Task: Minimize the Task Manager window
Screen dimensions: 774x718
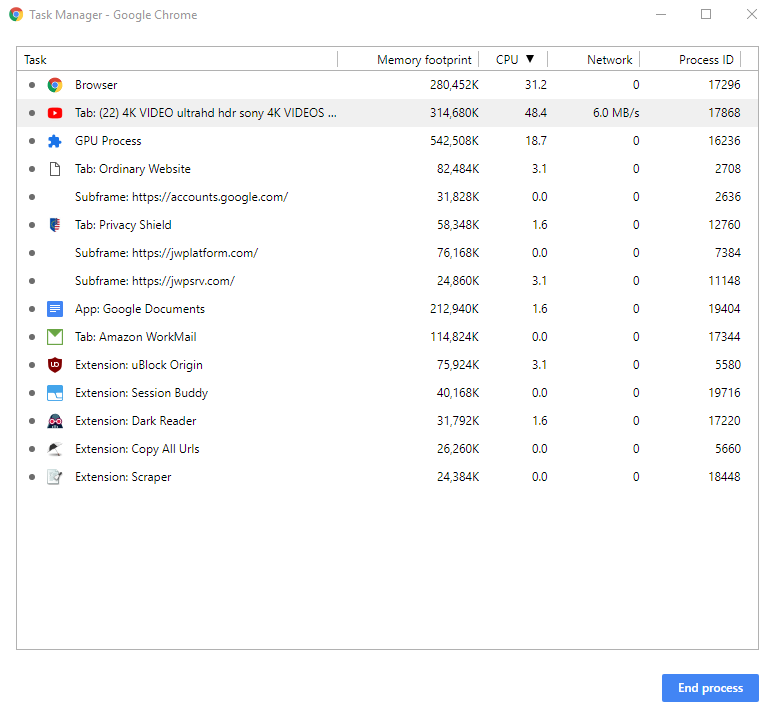Action: 661,14
